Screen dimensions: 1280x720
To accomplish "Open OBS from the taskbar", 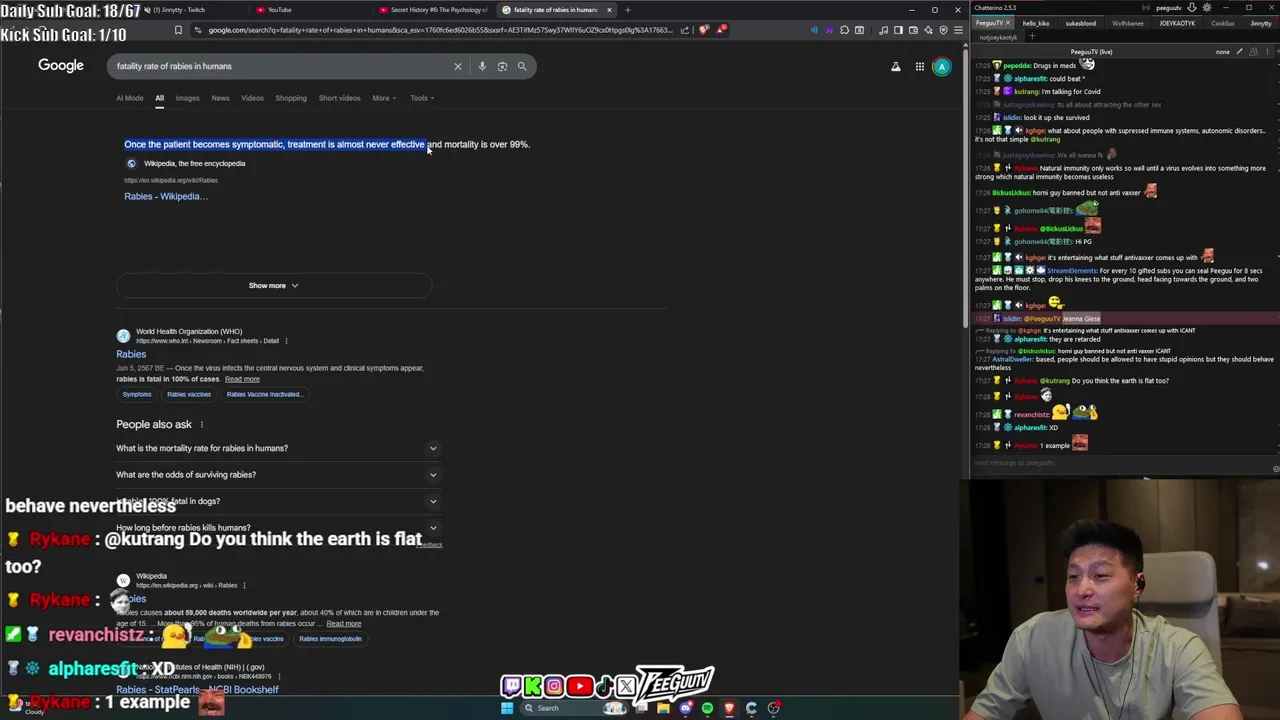I will pyautogui.click(x=773, y=708).
